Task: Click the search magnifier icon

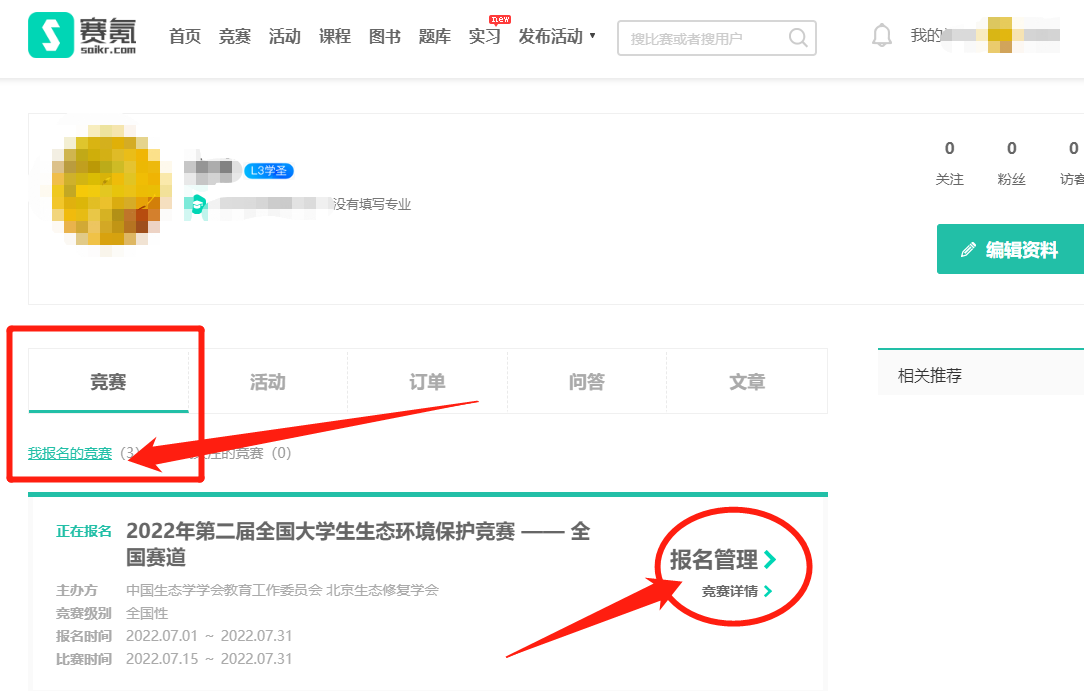Action: pyautogui.click(x=798, y=38)
